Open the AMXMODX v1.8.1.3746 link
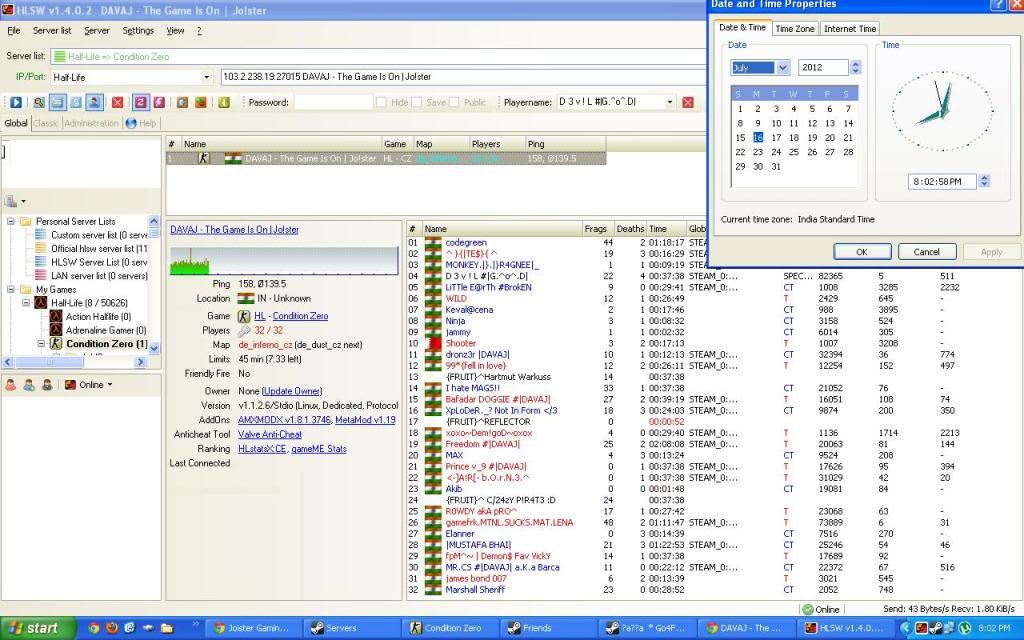This screenshot has width=1024, height=640. [x=285, y=420]
